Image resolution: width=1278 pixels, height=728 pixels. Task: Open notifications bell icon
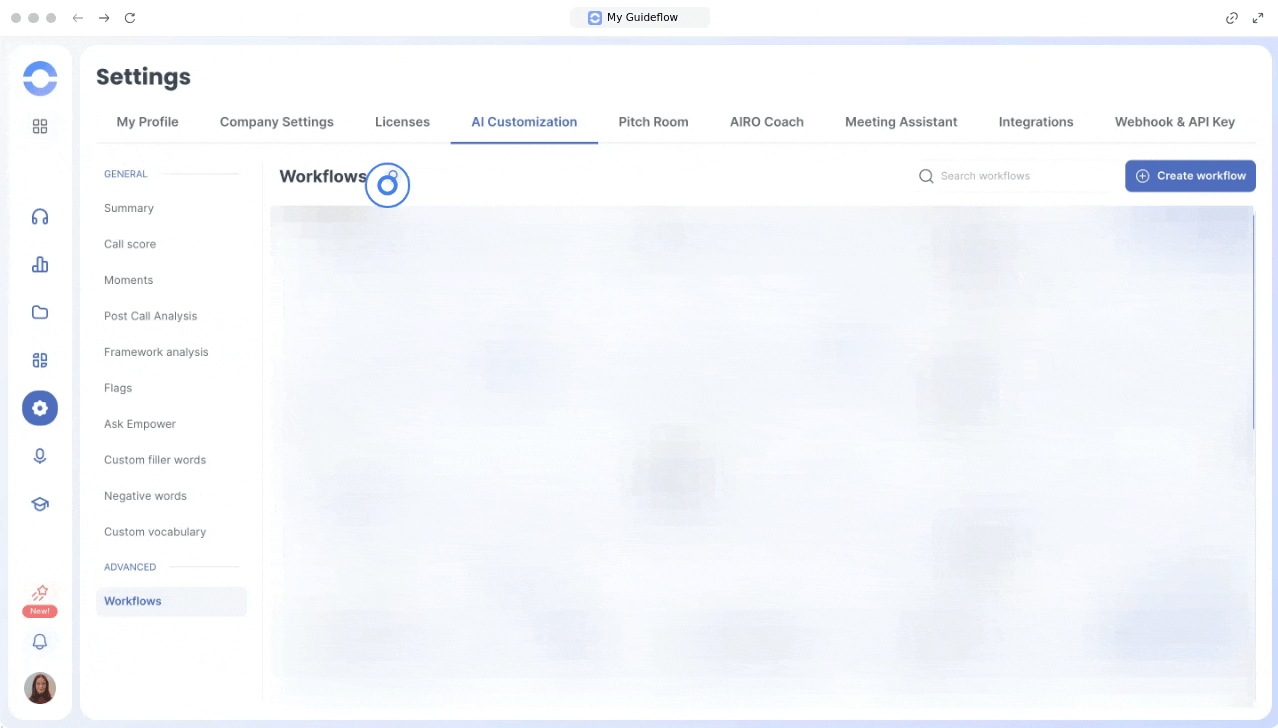coord(40,642)
